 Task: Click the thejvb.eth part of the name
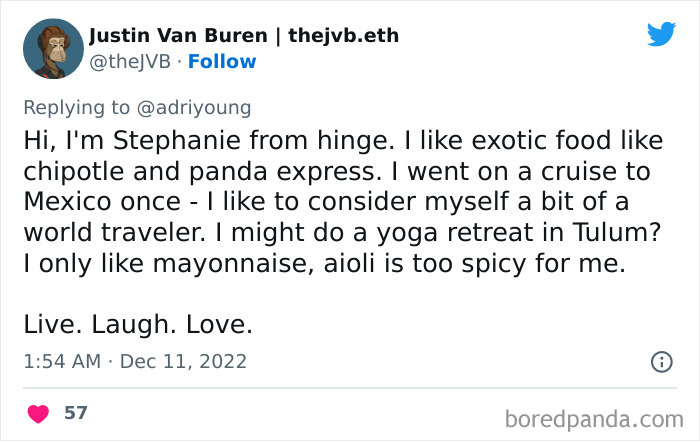343,36
